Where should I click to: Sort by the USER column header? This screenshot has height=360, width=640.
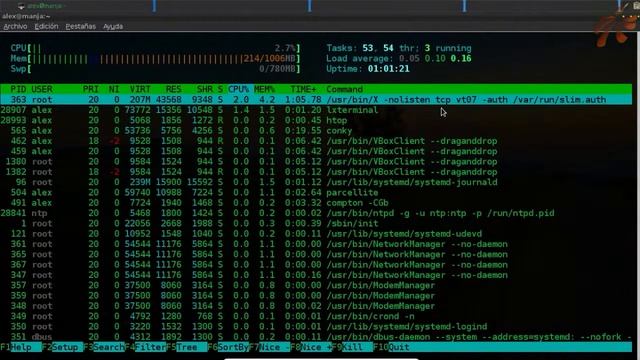(x=42, y=89)
